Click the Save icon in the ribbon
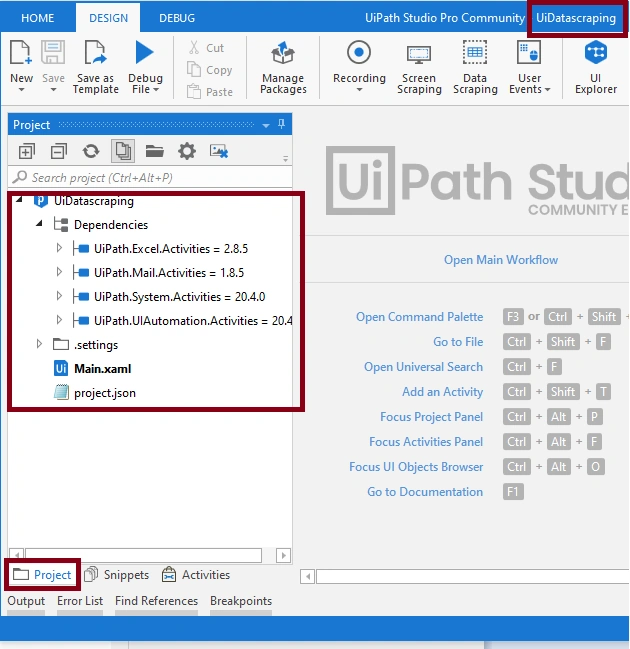The image size is (630, 649). point(53,53)
